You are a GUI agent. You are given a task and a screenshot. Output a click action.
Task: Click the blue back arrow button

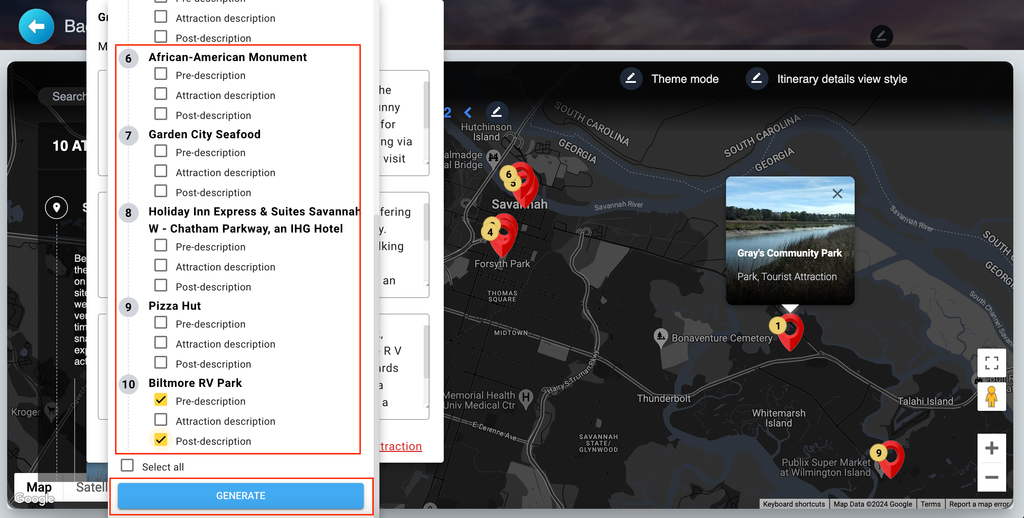pos(37,27)
